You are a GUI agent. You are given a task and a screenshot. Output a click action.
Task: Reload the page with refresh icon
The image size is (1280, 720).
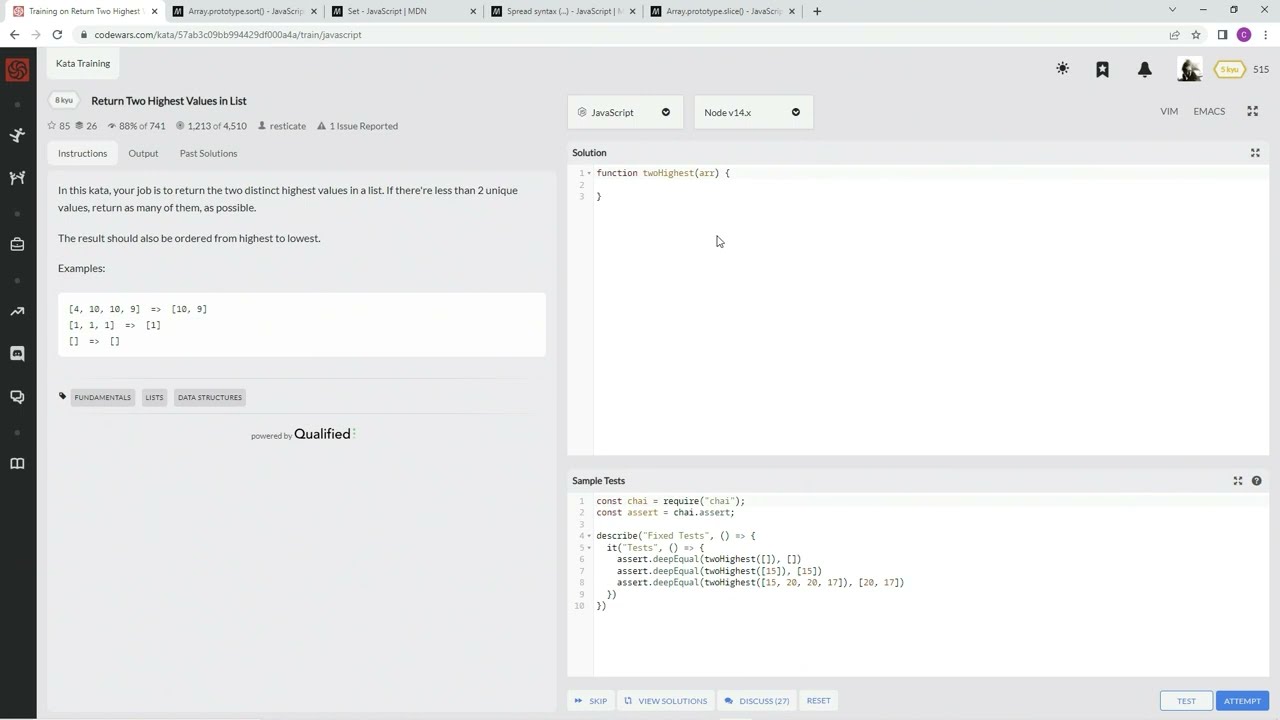[x=57, y=35]
